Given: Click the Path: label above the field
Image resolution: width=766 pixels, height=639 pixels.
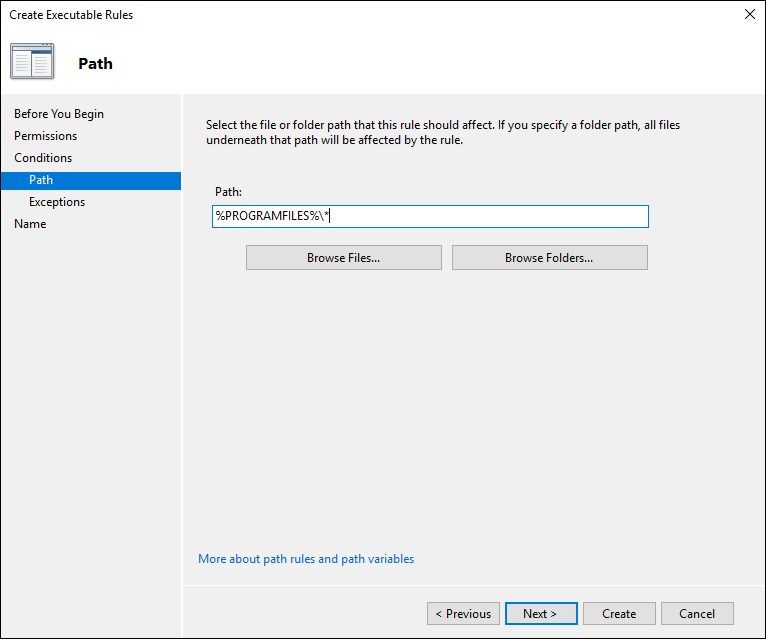Looking at the screenshot, I should (x=229, y=191).
